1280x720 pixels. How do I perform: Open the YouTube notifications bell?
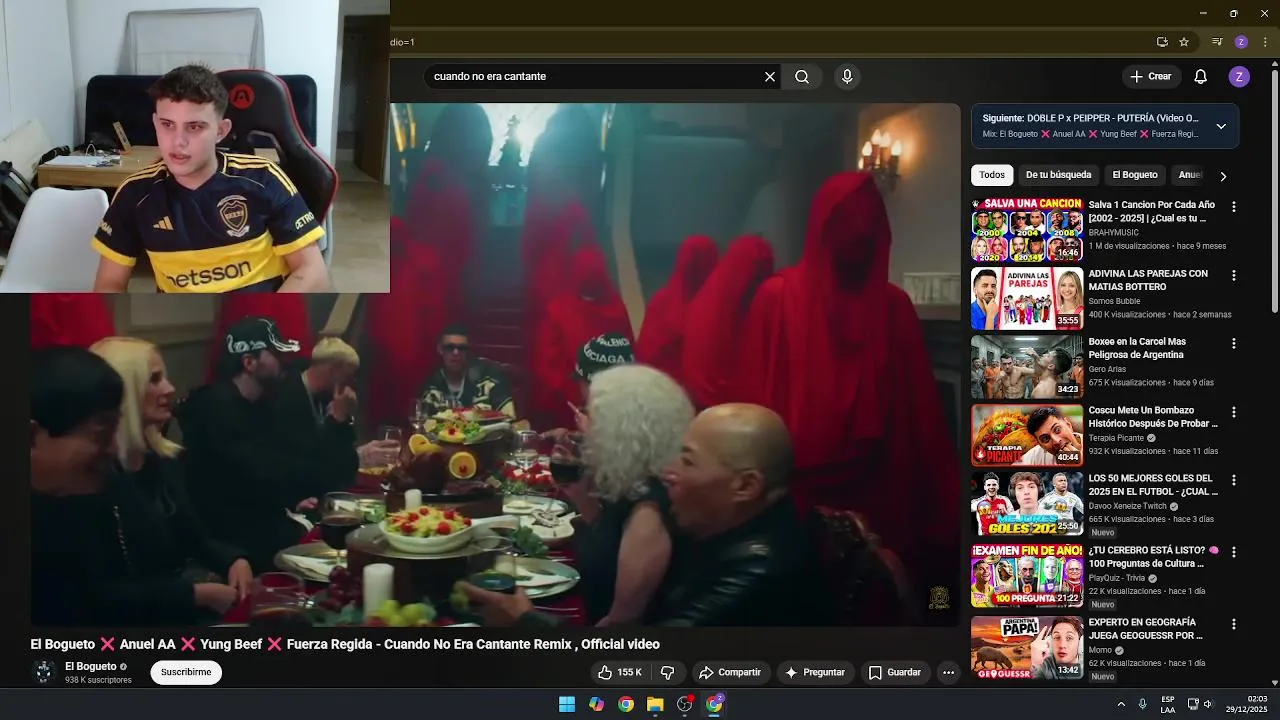click(x=1201, y=76)
